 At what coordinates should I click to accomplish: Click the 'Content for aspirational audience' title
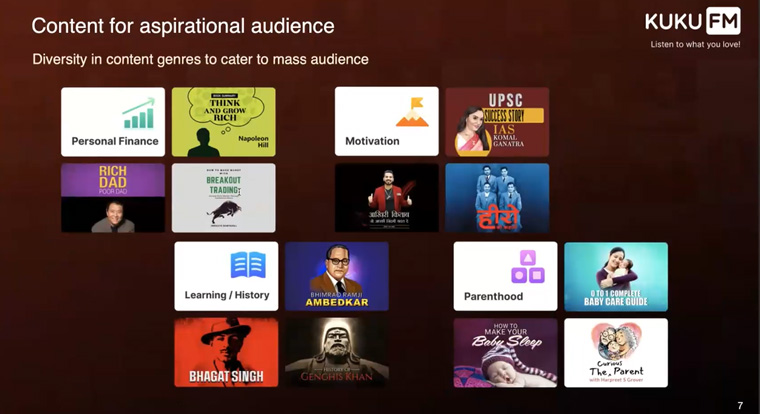(x=183, y=26)
